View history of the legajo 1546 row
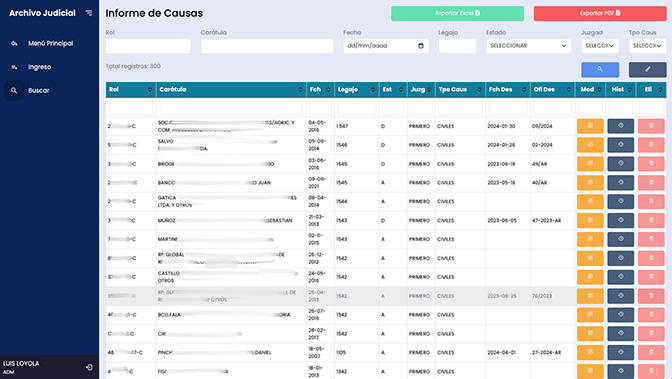This screenshot has width=672, height=379. pos(621,145)
